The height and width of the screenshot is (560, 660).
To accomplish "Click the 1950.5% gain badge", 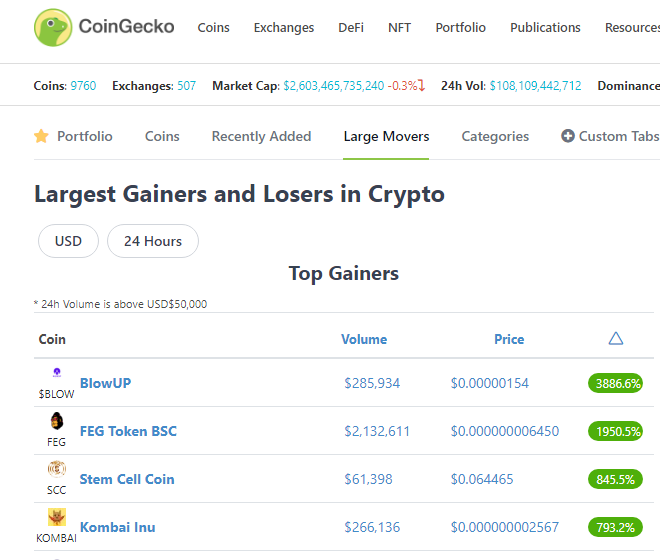I will click(615, 431).
